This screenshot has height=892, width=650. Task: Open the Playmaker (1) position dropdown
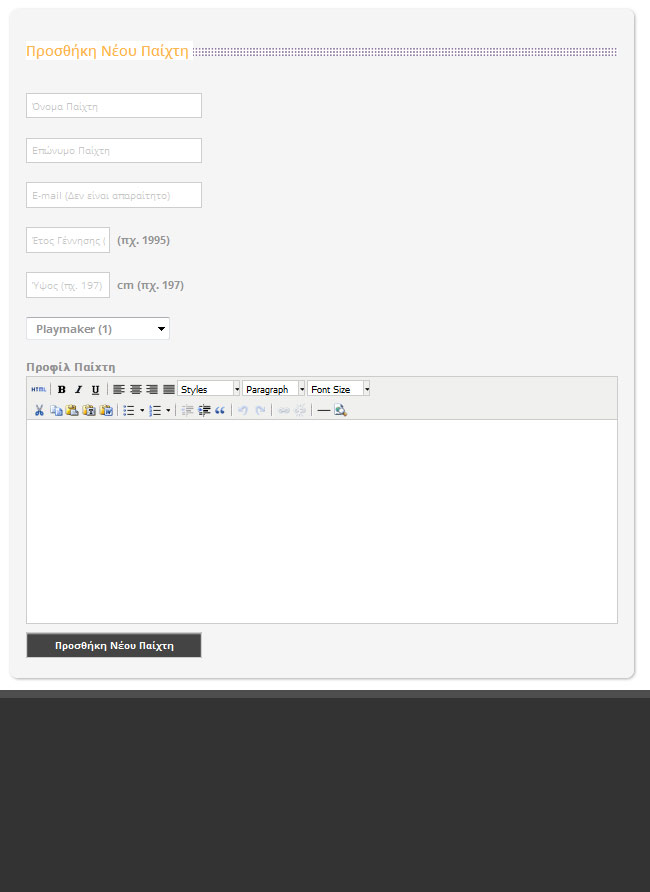pos(98,329)
